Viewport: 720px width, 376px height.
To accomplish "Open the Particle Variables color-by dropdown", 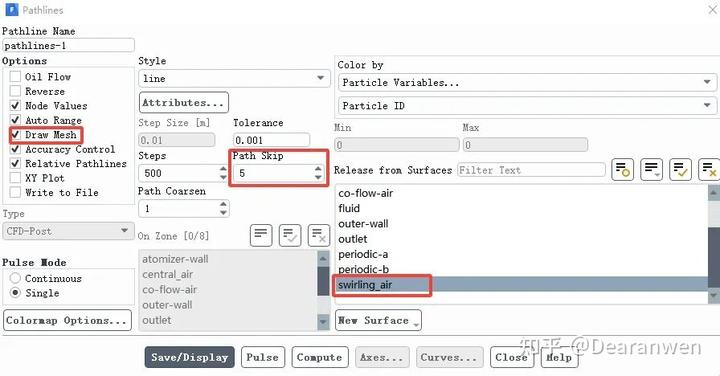I will pyautogui.click(x=527, y=83).
